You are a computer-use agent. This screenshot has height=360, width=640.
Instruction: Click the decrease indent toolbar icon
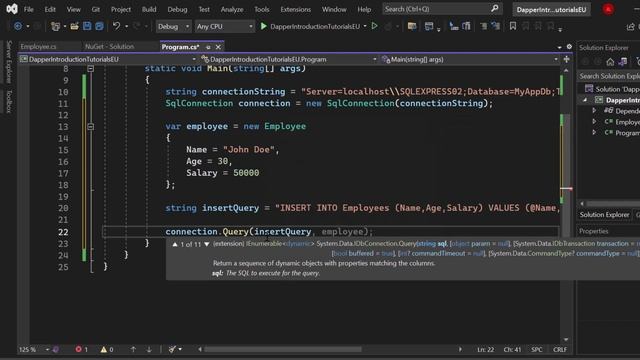pos(483,26)
